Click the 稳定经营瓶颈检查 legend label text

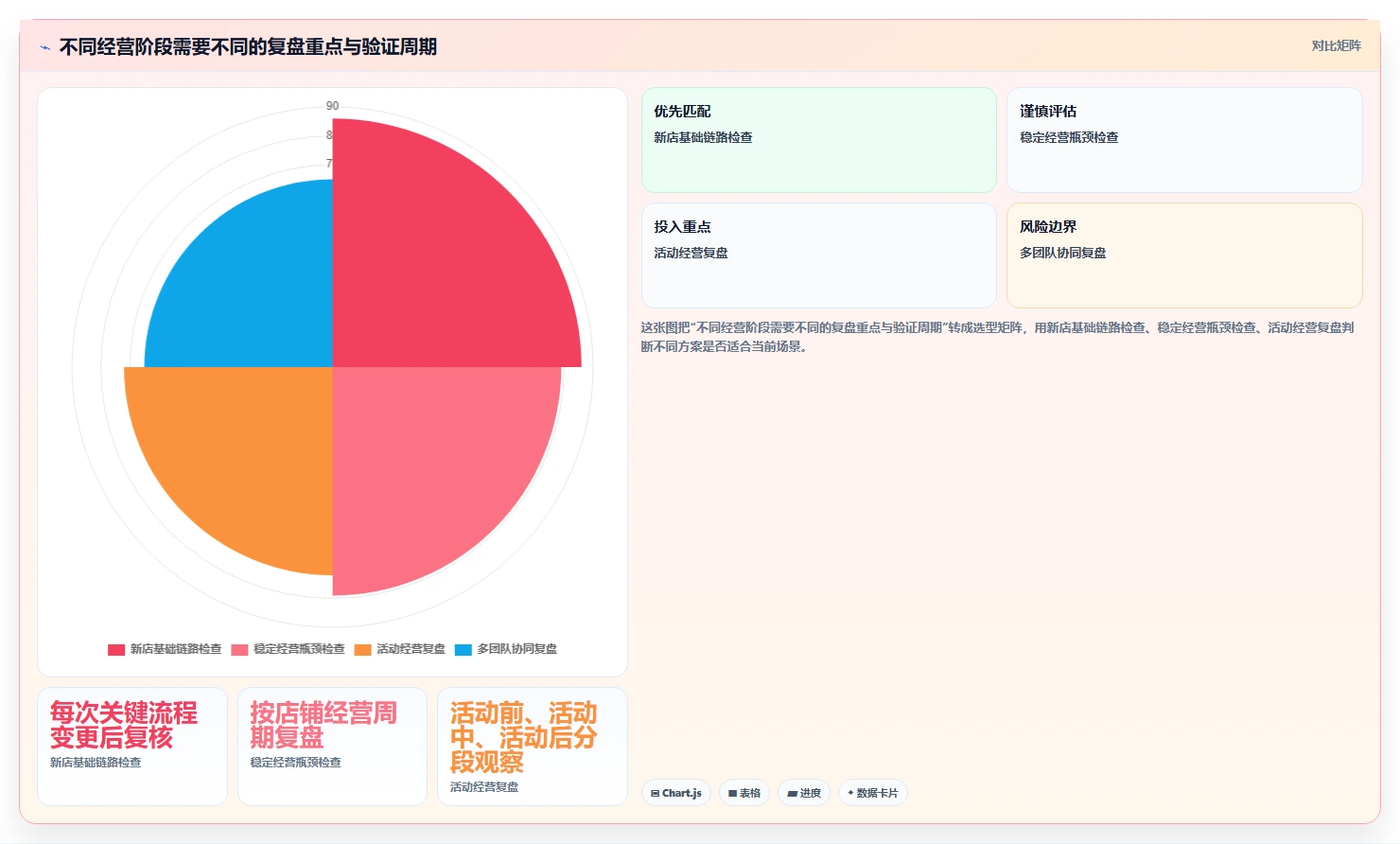tap(299, 649)
